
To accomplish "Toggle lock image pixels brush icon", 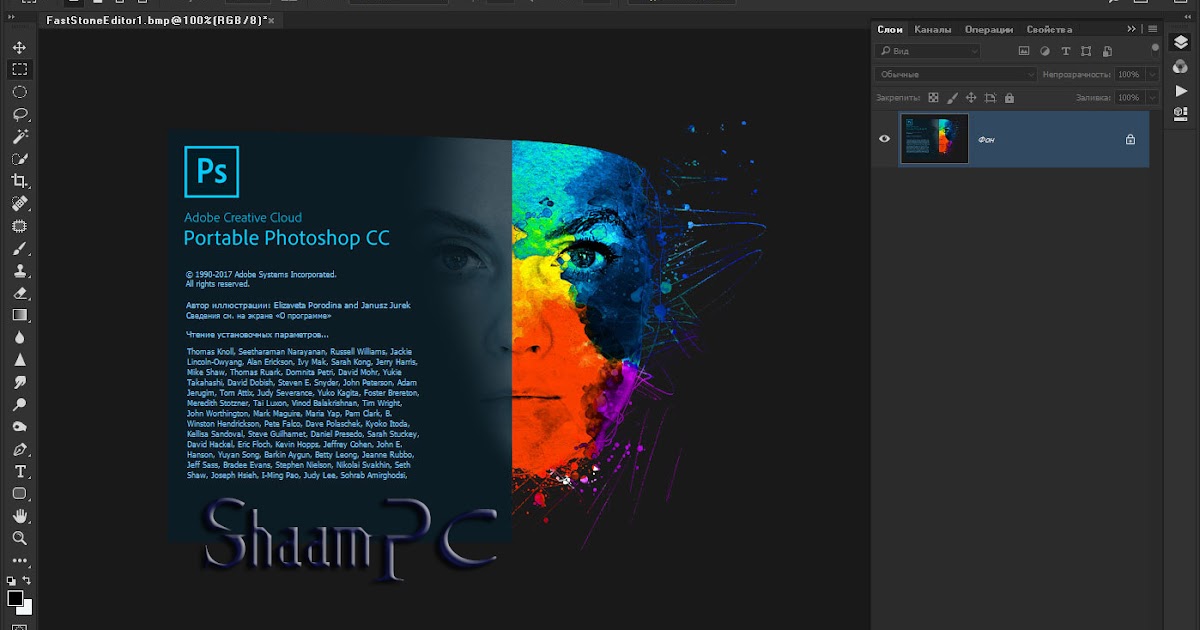I will click(x=952, y=98).
